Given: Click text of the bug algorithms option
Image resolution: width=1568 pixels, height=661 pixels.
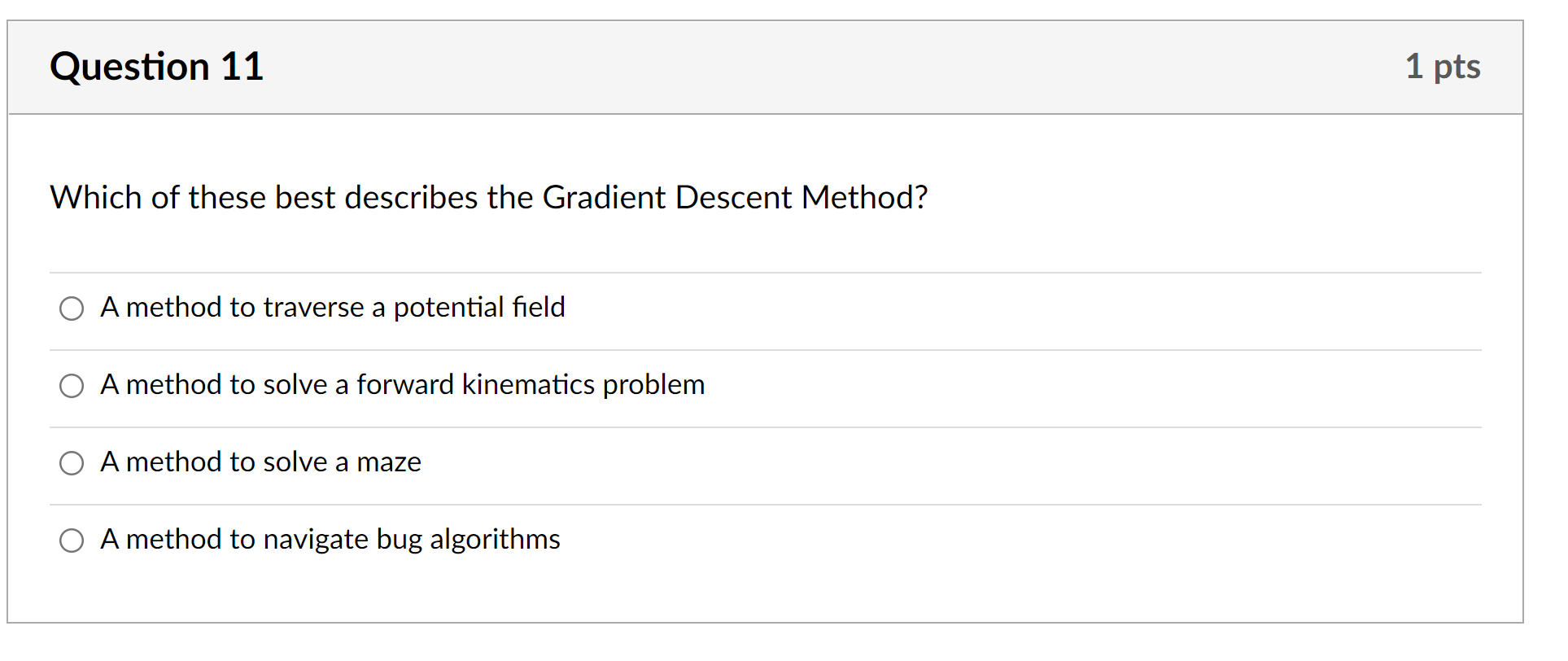Looking at the screenshot, I should pyautogui.click(x=330, y=540).
